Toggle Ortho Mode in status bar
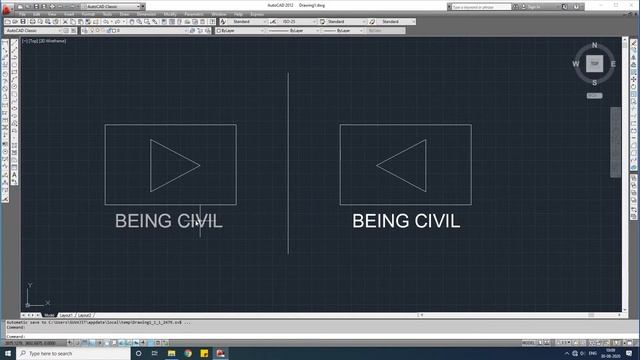Image resolution: width=640 pixels, height=360 pixels. pos(92,343)
